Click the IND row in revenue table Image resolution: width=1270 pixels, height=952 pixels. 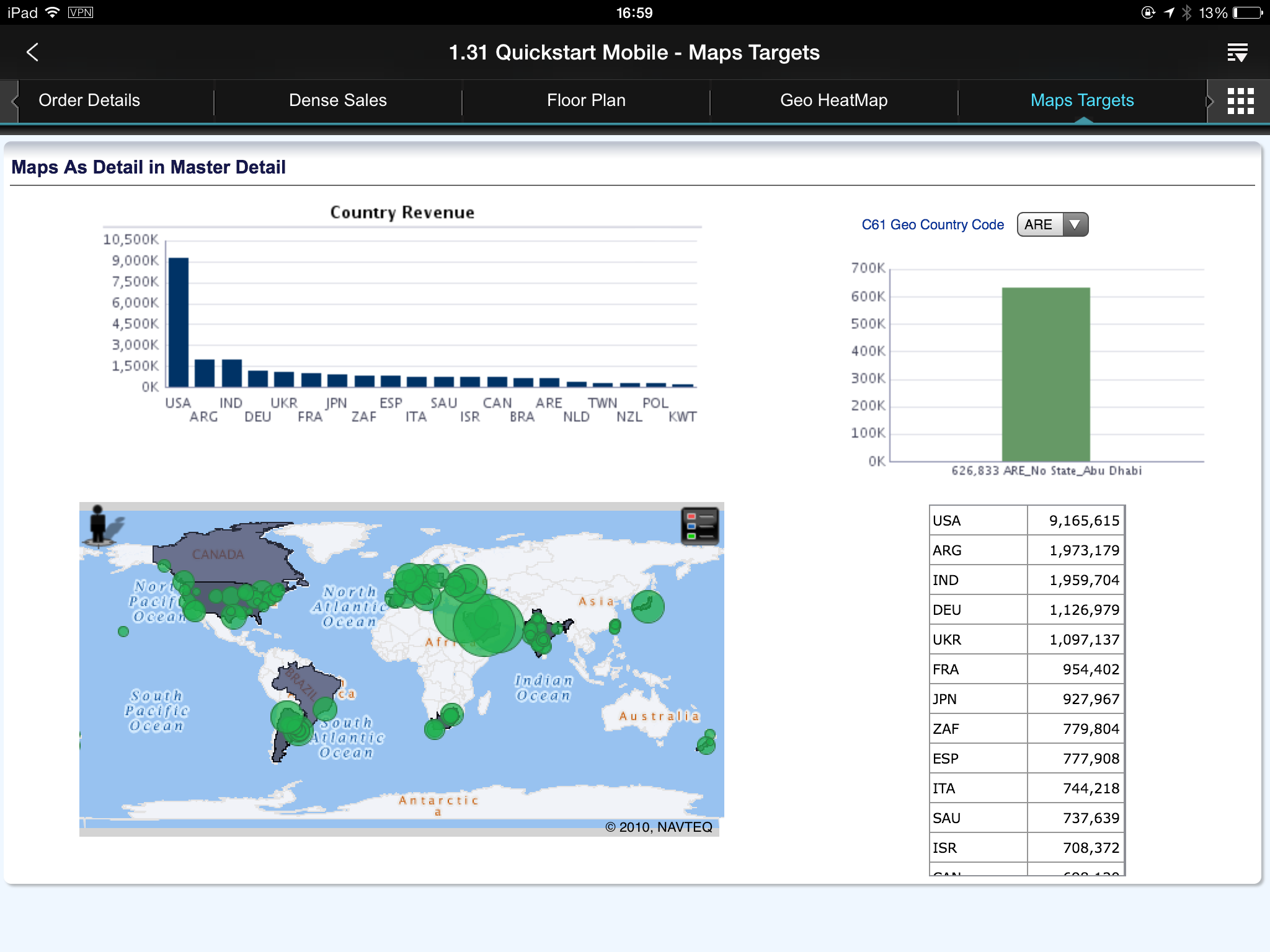click(1027, 580)
